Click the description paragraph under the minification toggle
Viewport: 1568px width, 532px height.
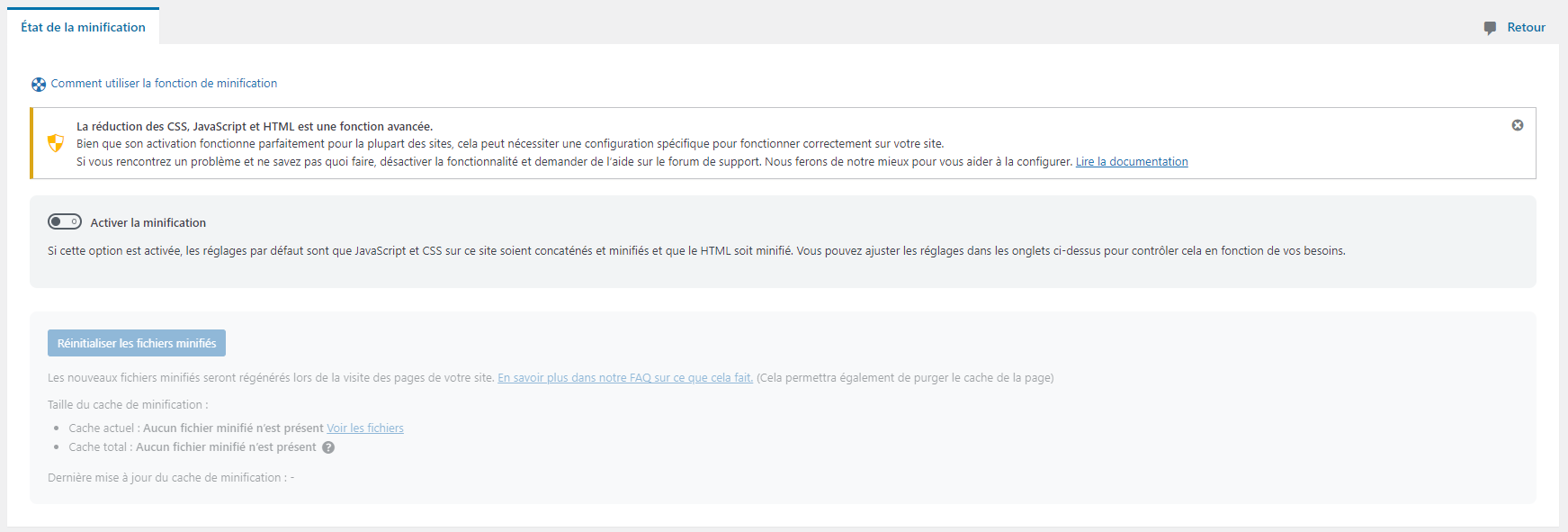pyautogui.click(x=695, y=251)
